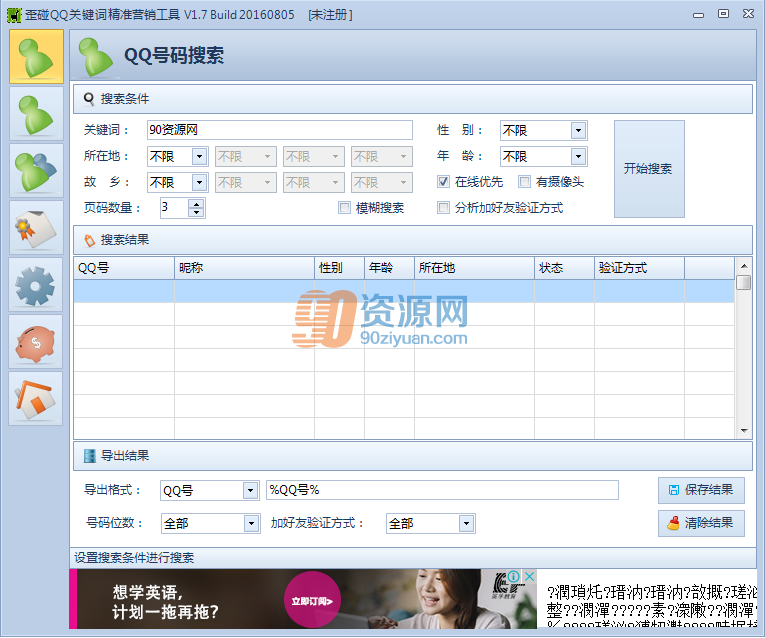Screen dimensions: 765x638
Task: Enable 分析加好友验证方式 checkbox
Action: click(x=443, y=208)
